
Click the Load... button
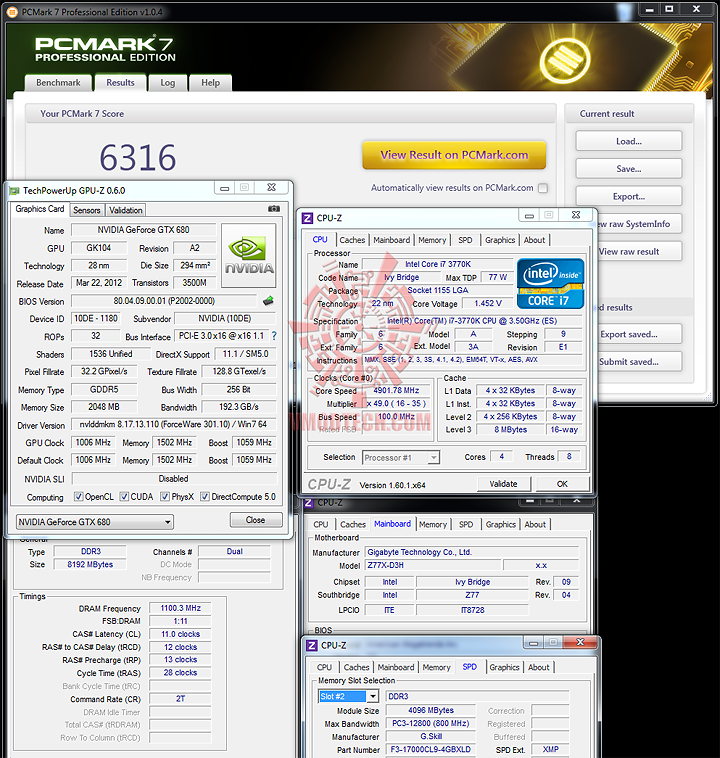[629, 141]
